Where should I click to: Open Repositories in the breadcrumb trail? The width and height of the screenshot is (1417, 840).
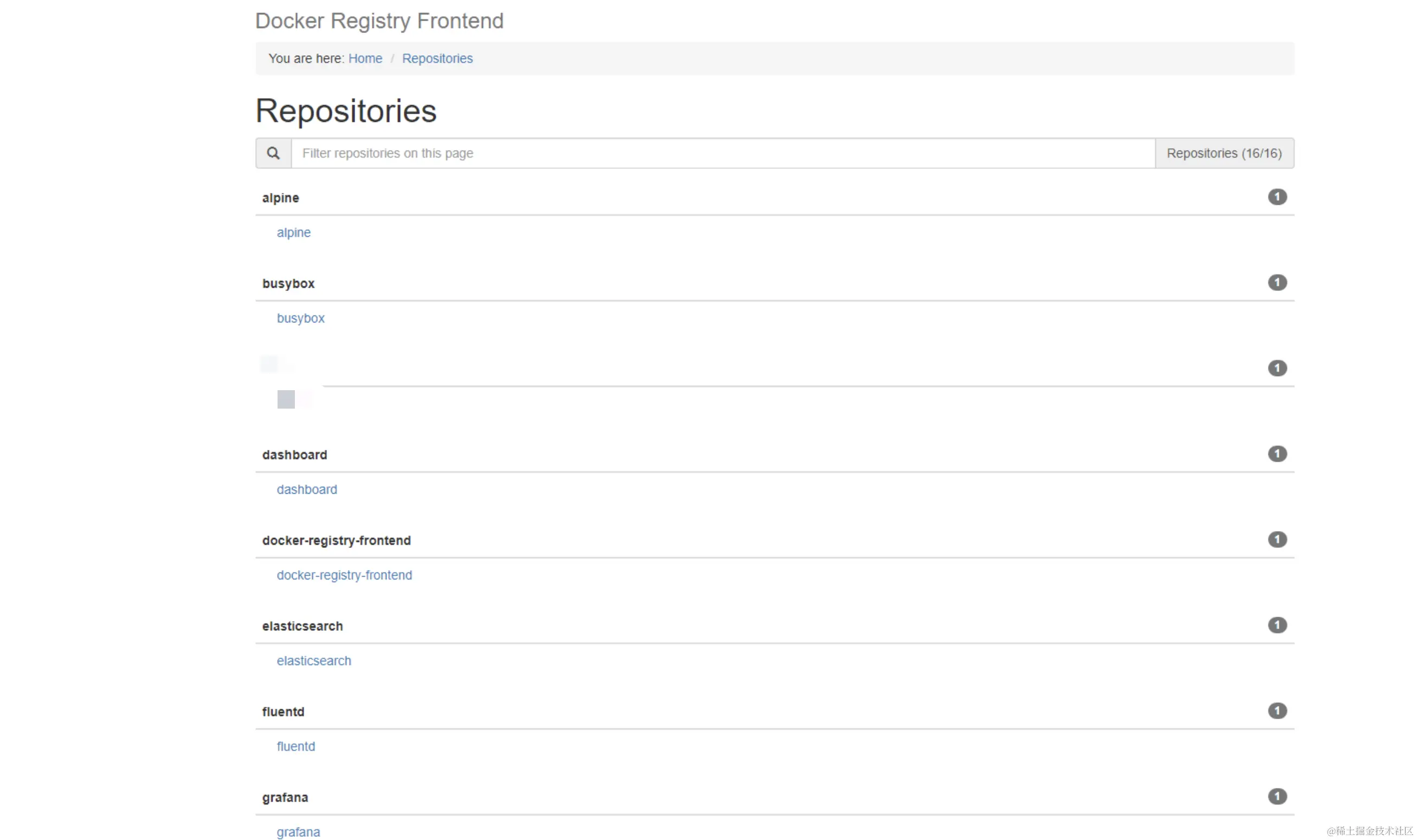[437, 59]
